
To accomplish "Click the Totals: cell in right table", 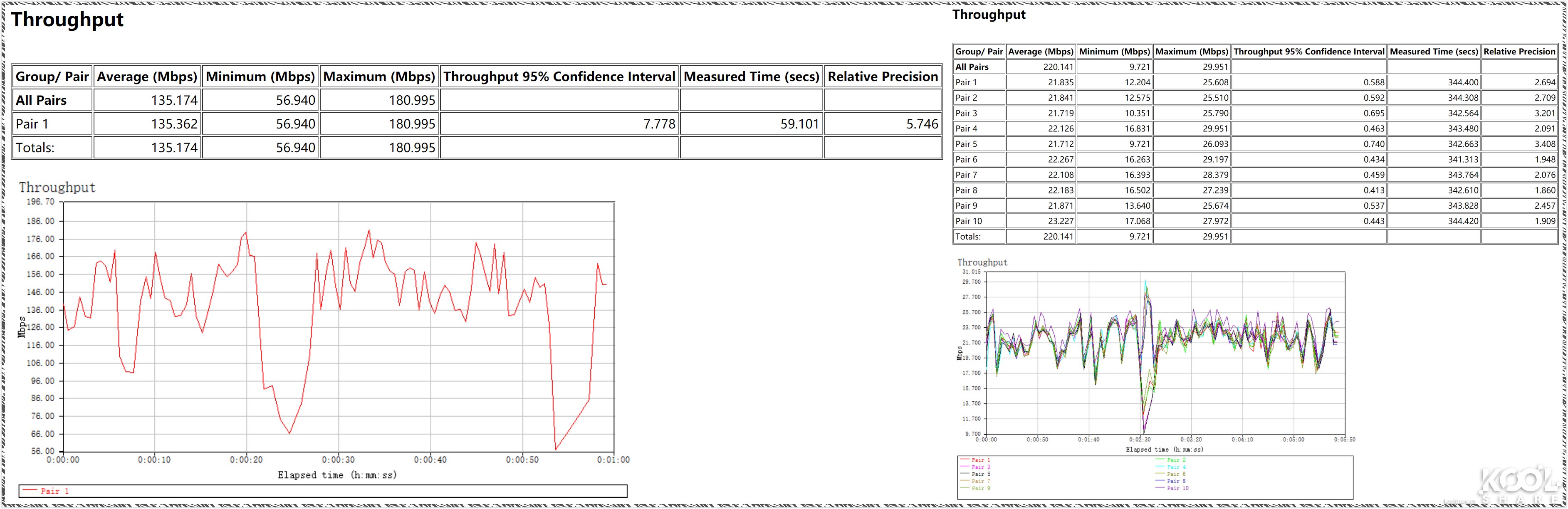I will tap(968, 236).
